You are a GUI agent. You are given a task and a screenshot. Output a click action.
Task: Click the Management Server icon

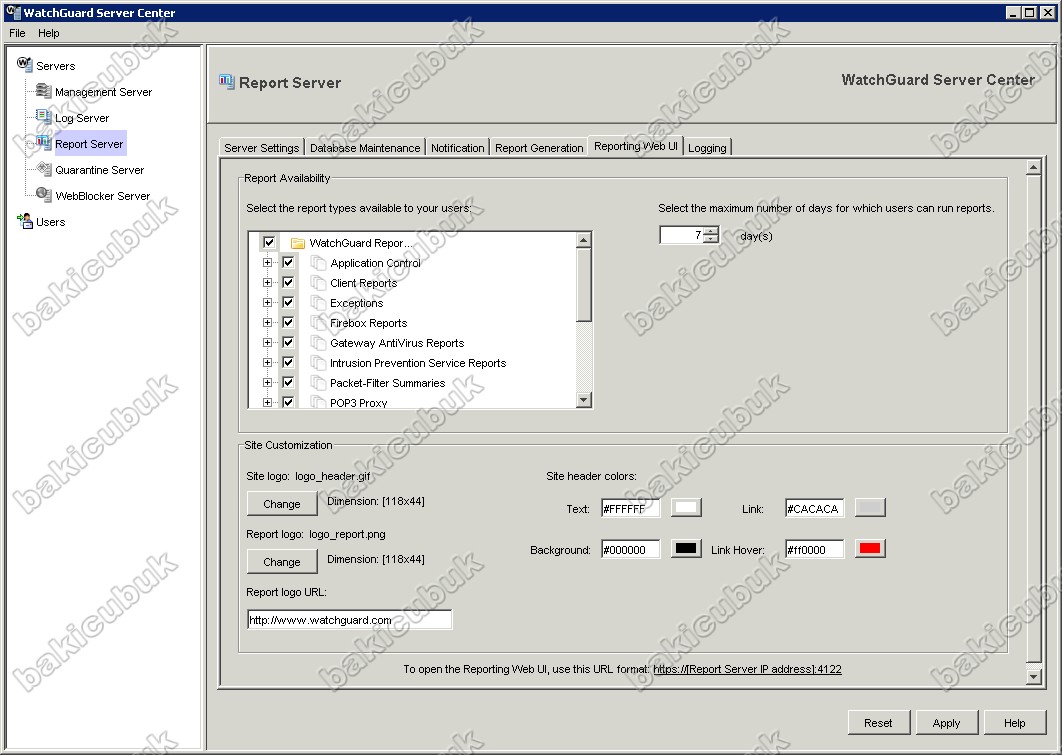click(43, 91)
